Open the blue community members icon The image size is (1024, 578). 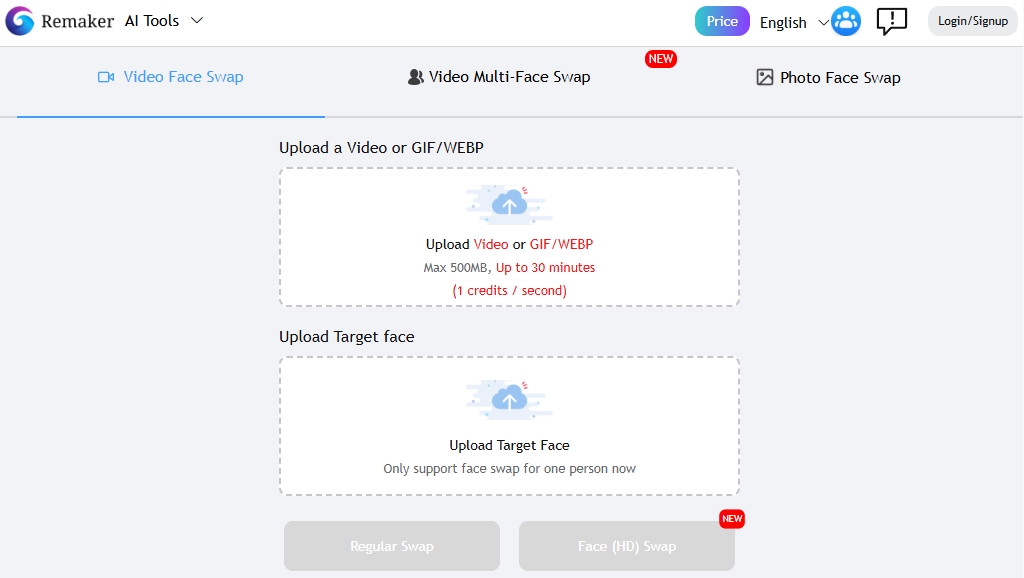click(845, 20)
